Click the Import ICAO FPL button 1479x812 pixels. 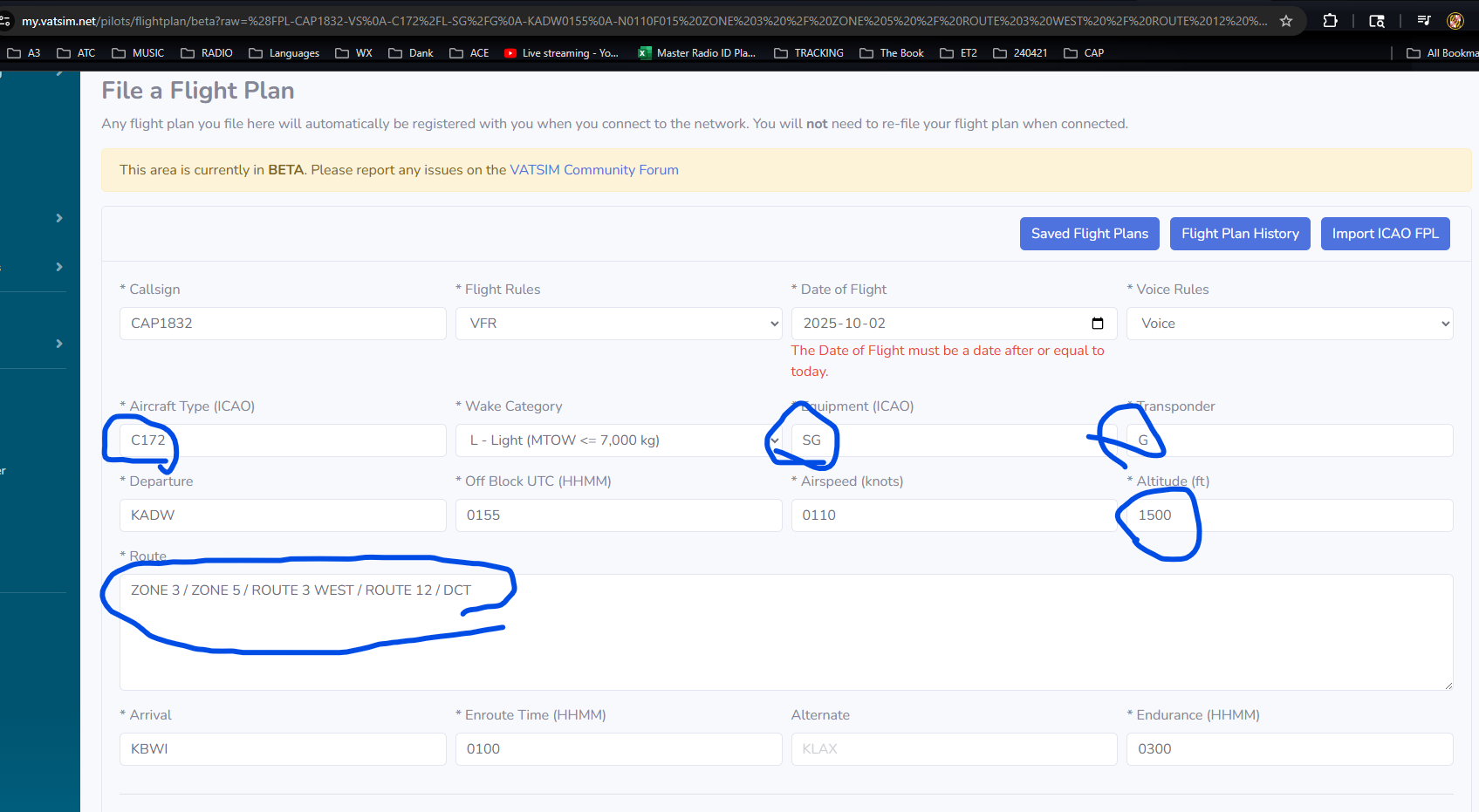1385,234
